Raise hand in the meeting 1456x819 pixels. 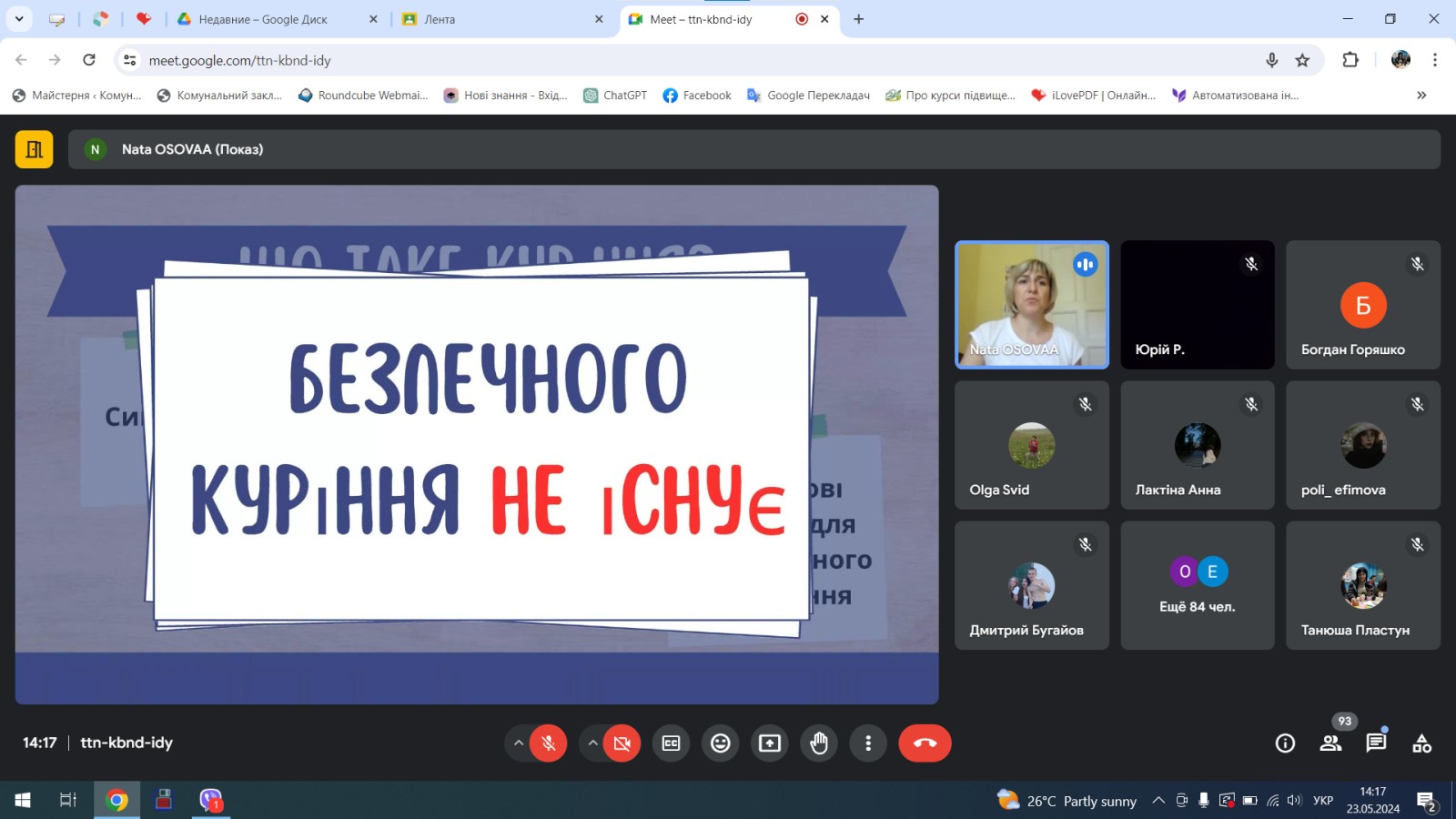819,743
